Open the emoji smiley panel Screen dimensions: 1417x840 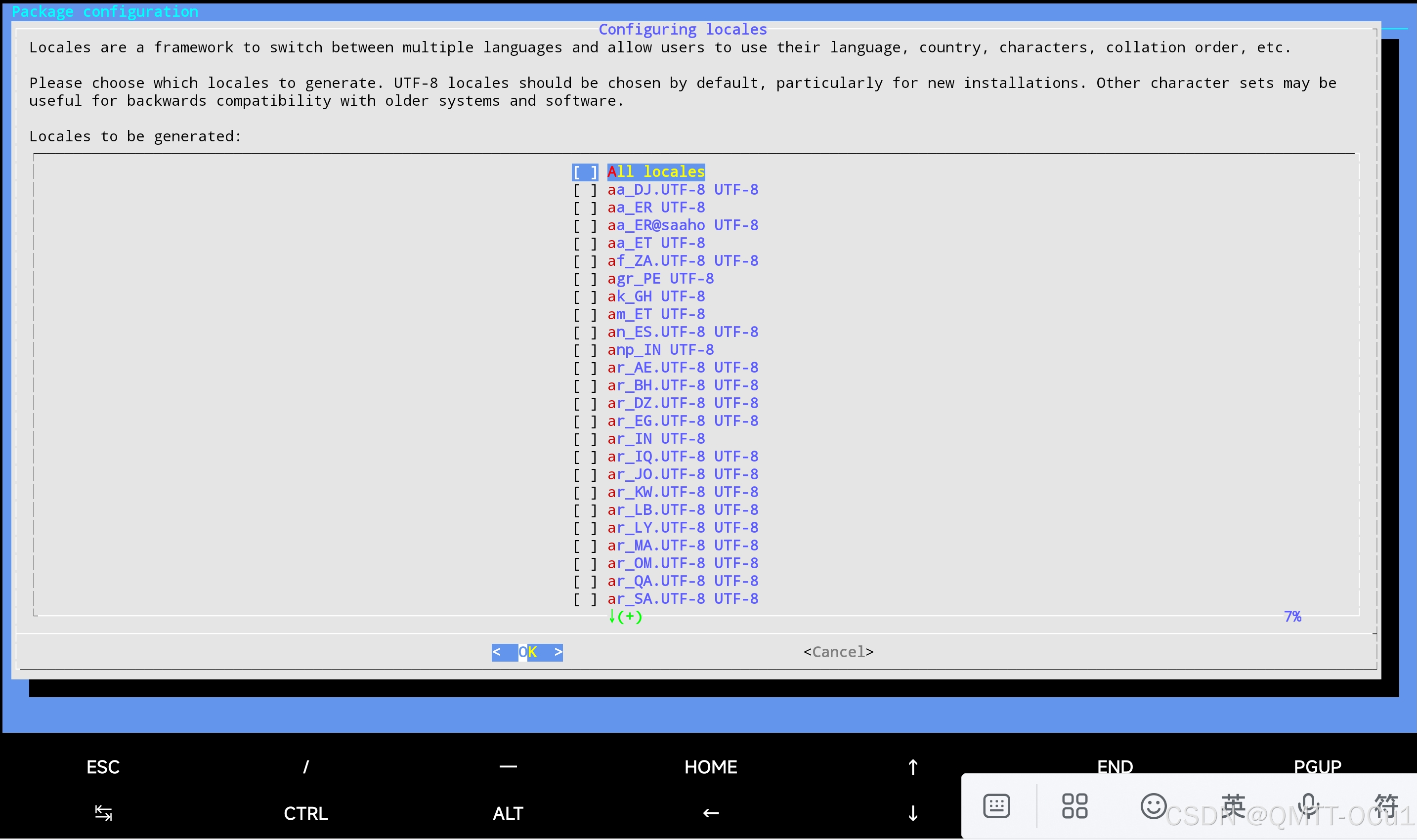(x=1153, y=805)
